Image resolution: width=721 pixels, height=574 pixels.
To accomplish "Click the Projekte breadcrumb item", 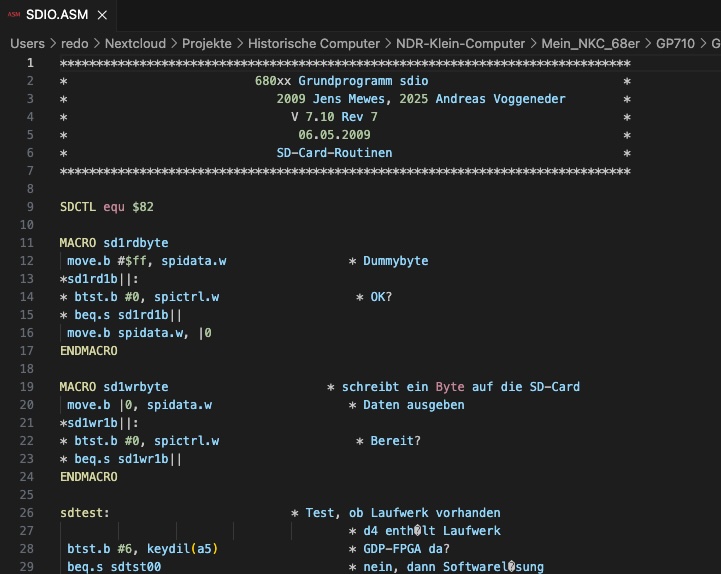I will 207,43.
